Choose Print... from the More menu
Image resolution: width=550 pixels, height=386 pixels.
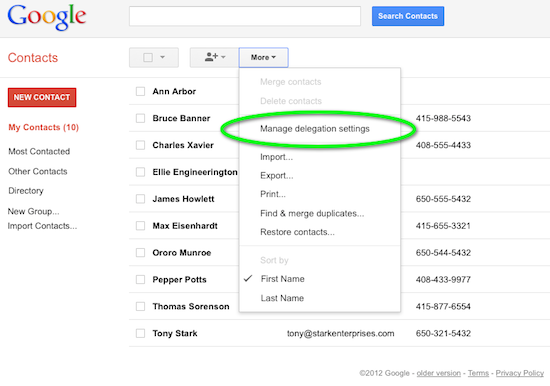pos(273,194)
